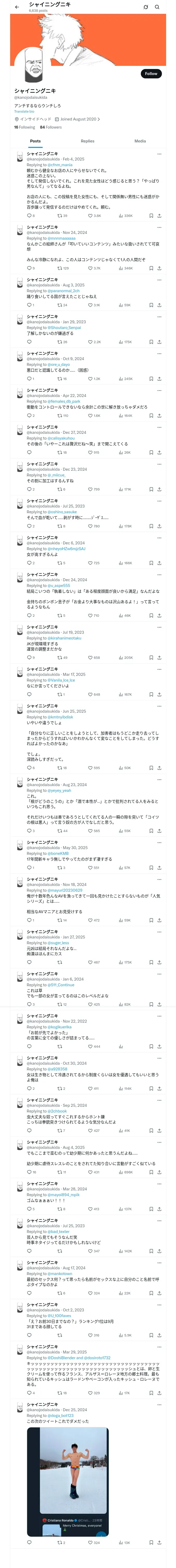
Task: Go back using the arrow icon
Action: tap(16, 7)
